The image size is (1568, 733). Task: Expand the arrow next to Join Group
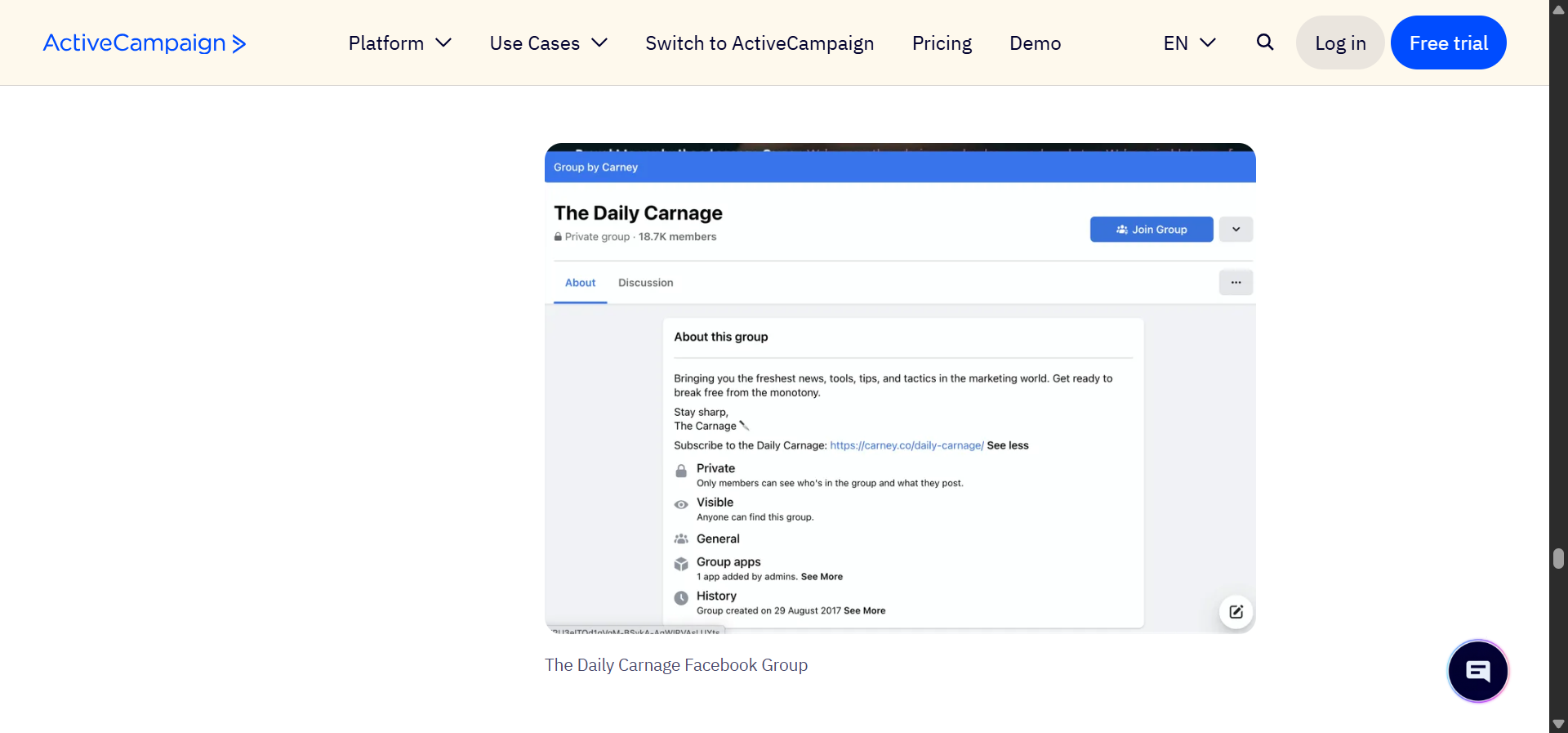click(1236, 230)
